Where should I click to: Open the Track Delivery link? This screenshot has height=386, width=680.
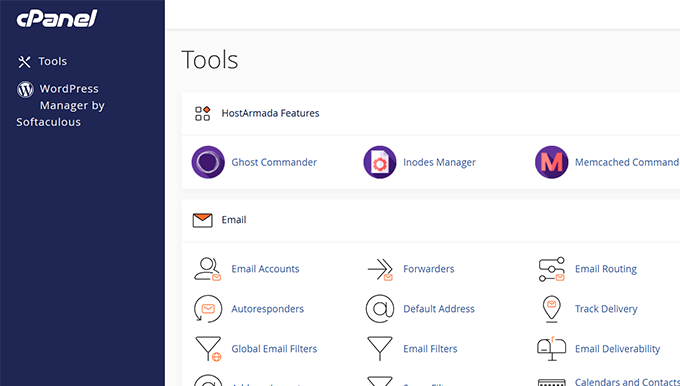606,309
